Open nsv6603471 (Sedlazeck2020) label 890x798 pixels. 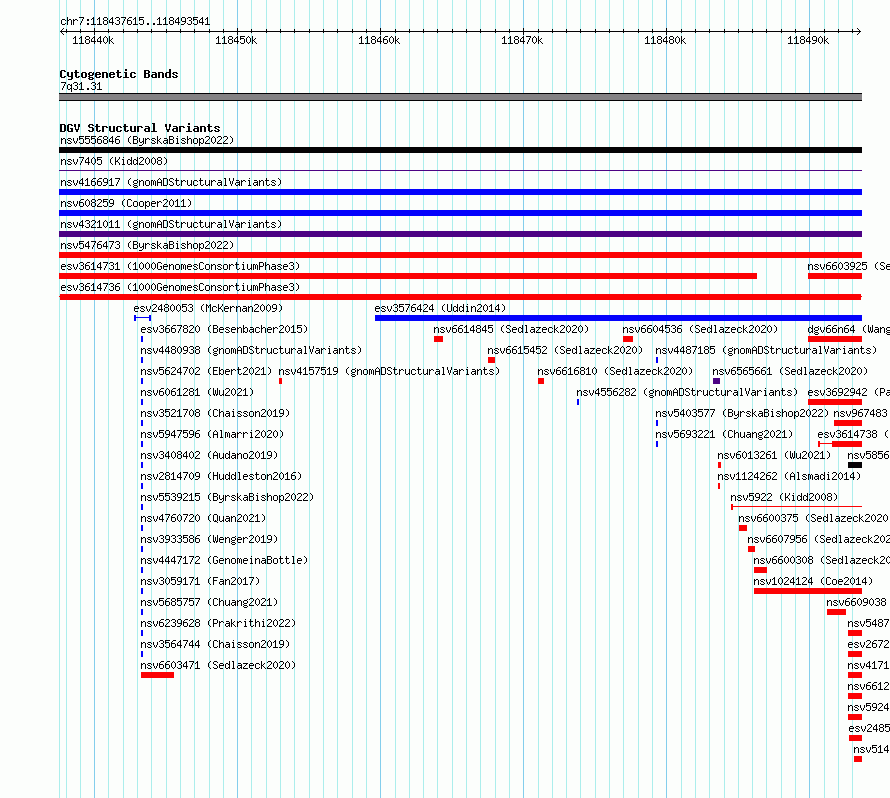(x=218, y=665)
